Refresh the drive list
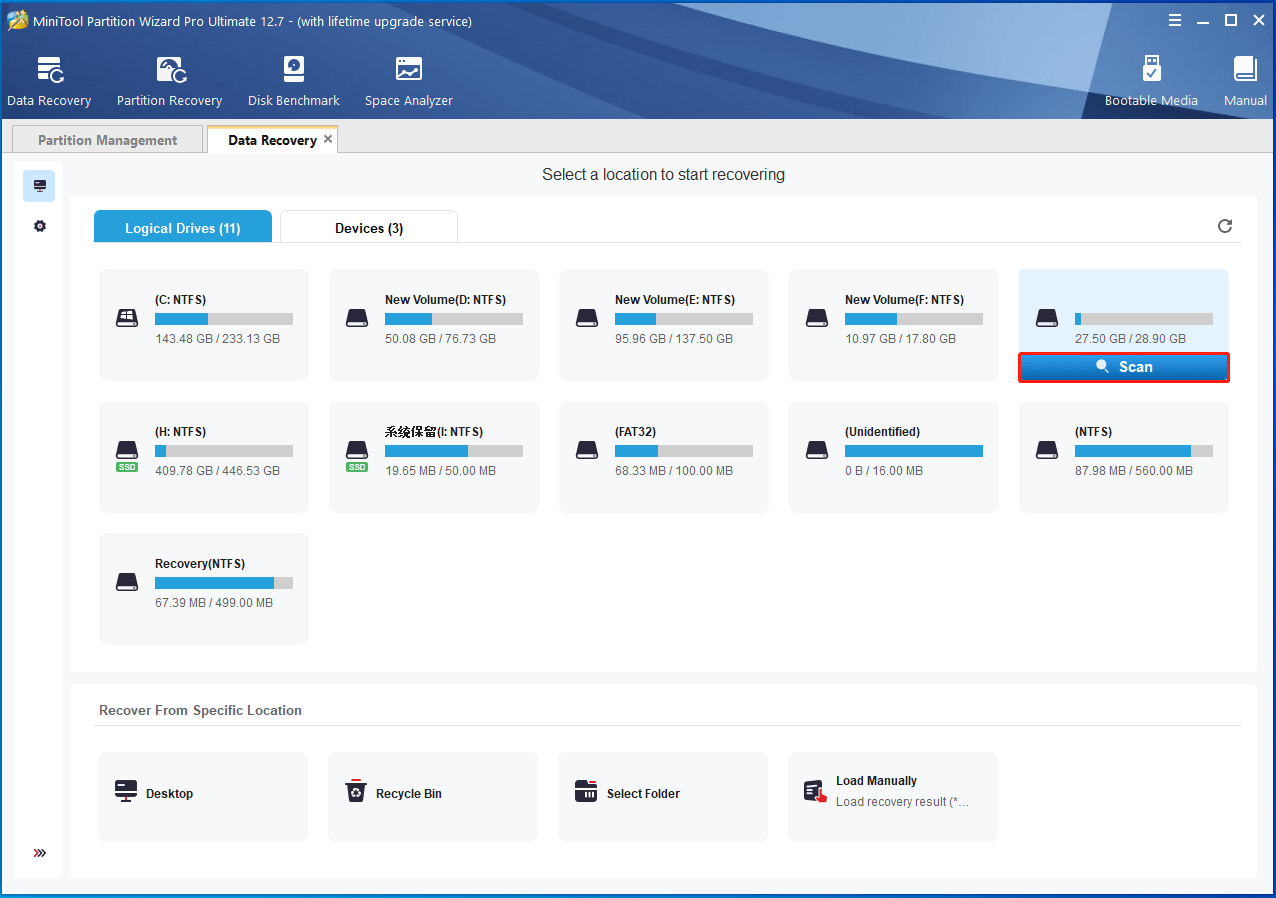The image size is (1276, 898). pos(1225,226)
